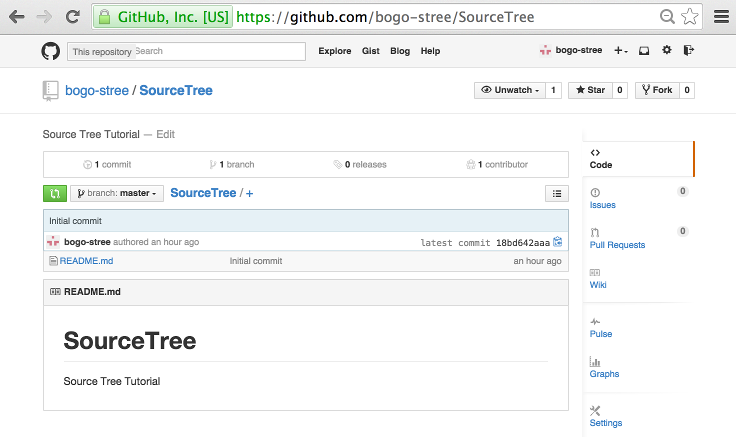This screenshot has width=736, height=437.
Task: Click the Settings tools icon in sidebar
Action: coord(595,411)
